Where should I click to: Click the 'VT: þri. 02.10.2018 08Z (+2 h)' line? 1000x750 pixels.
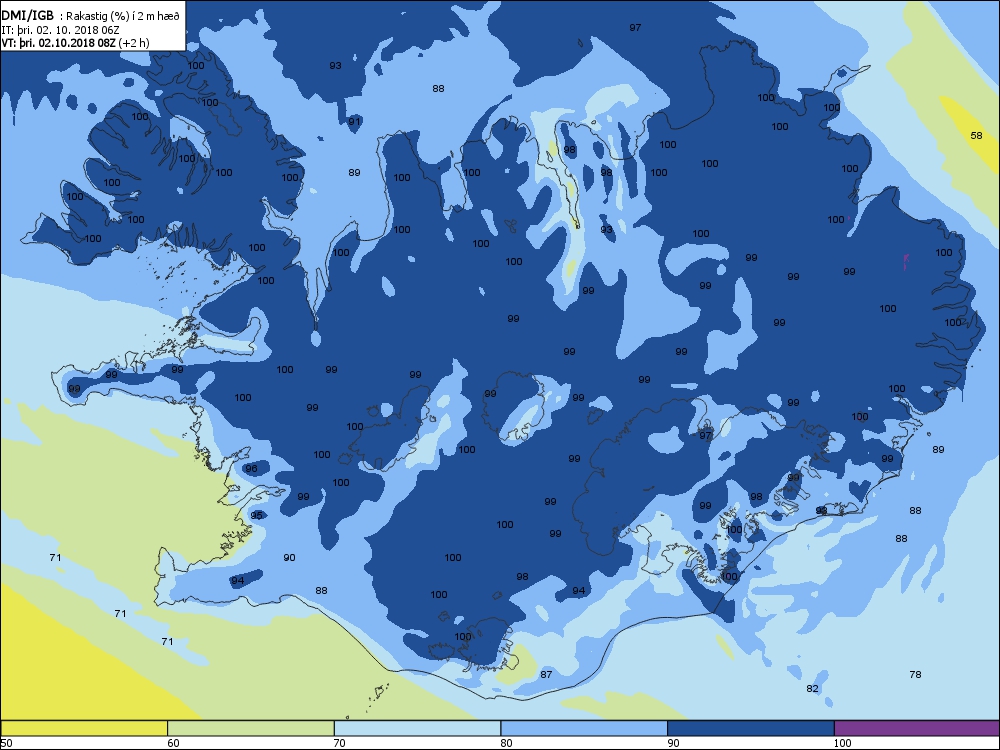(75, 43)
